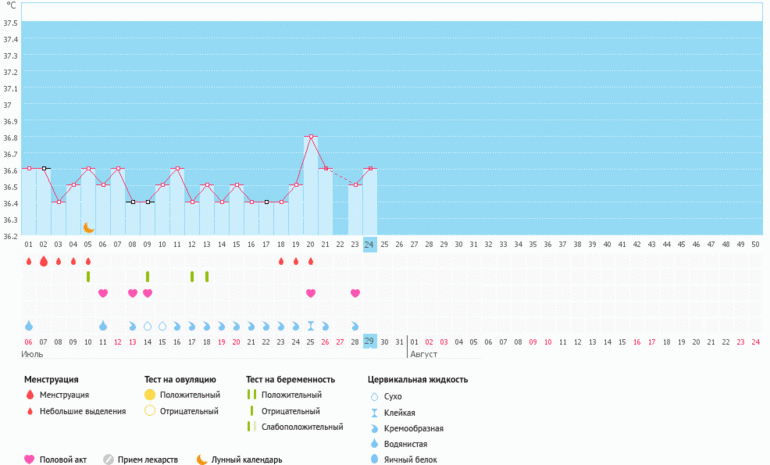
Task: Select the highlighted cycle day 24
Action: click(x=370, y=244)
